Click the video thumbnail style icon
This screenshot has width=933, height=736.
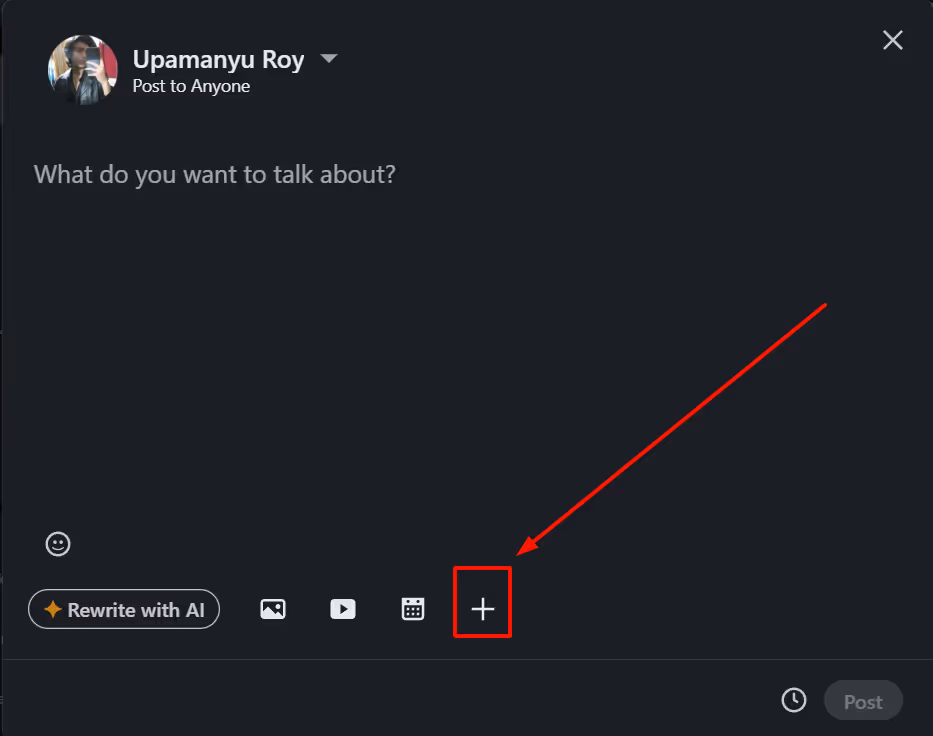[343, 608]
